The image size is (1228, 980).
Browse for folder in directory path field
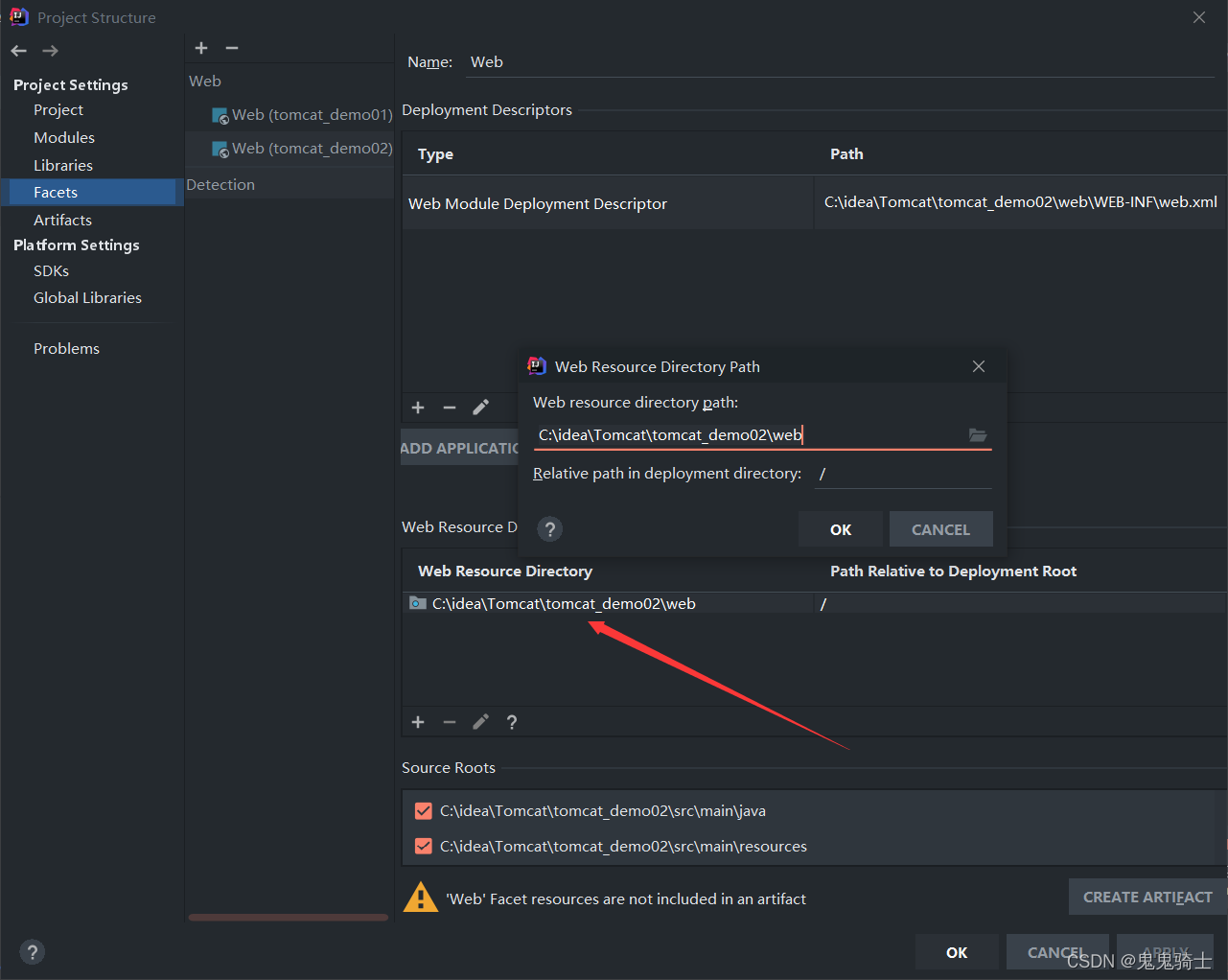pyautogui.click(x=978, y=435)
